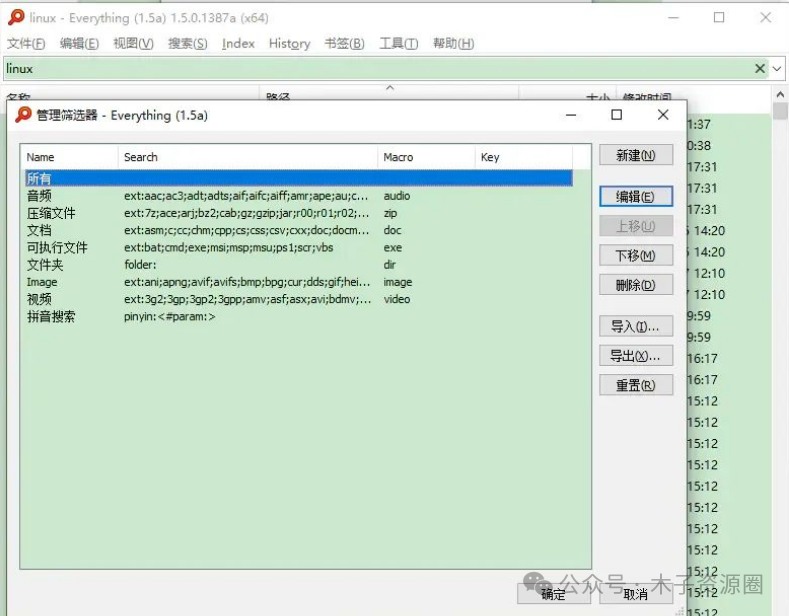
Task: Click the Move Down (下移) button
Action: (x=636, y=256)
